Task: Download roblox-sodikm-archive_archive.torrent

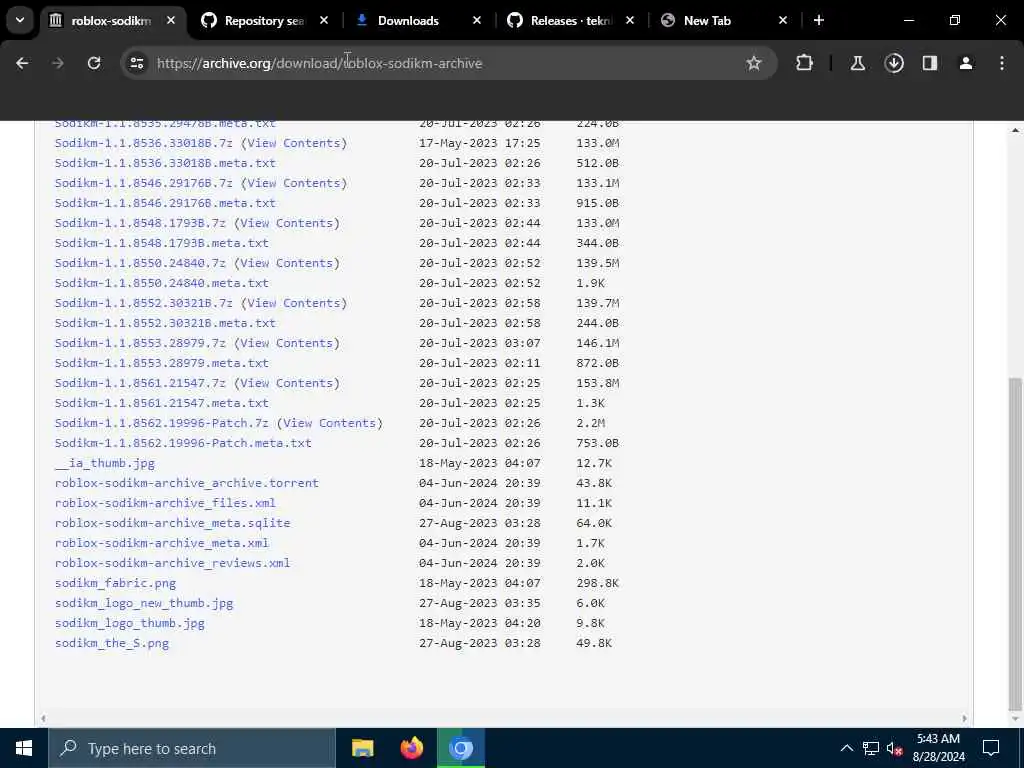Action: pyautogui.click(x=187, y=483)
